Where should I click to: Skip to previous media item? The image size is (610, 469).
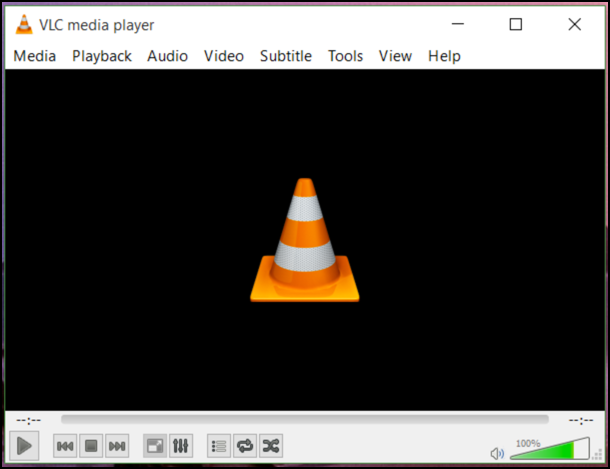click(x=65, y=446)
